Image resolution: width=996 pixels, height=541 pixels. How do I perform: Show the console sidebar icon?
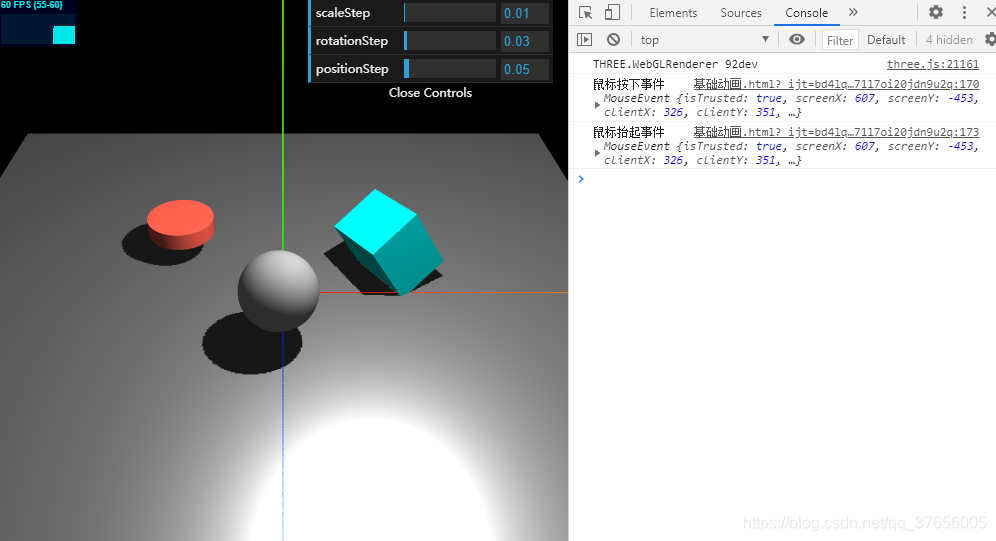(x=584, y=39)
